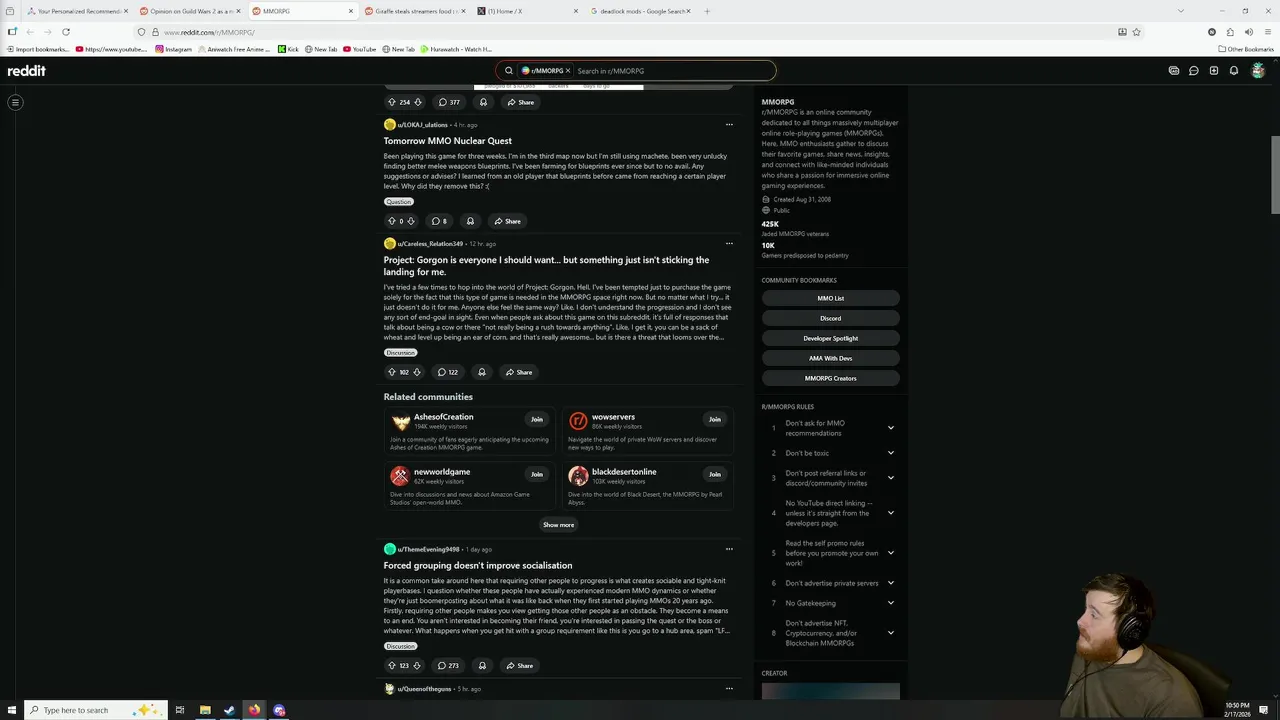Open Steam from the taskbar

(x=229, y=710)
